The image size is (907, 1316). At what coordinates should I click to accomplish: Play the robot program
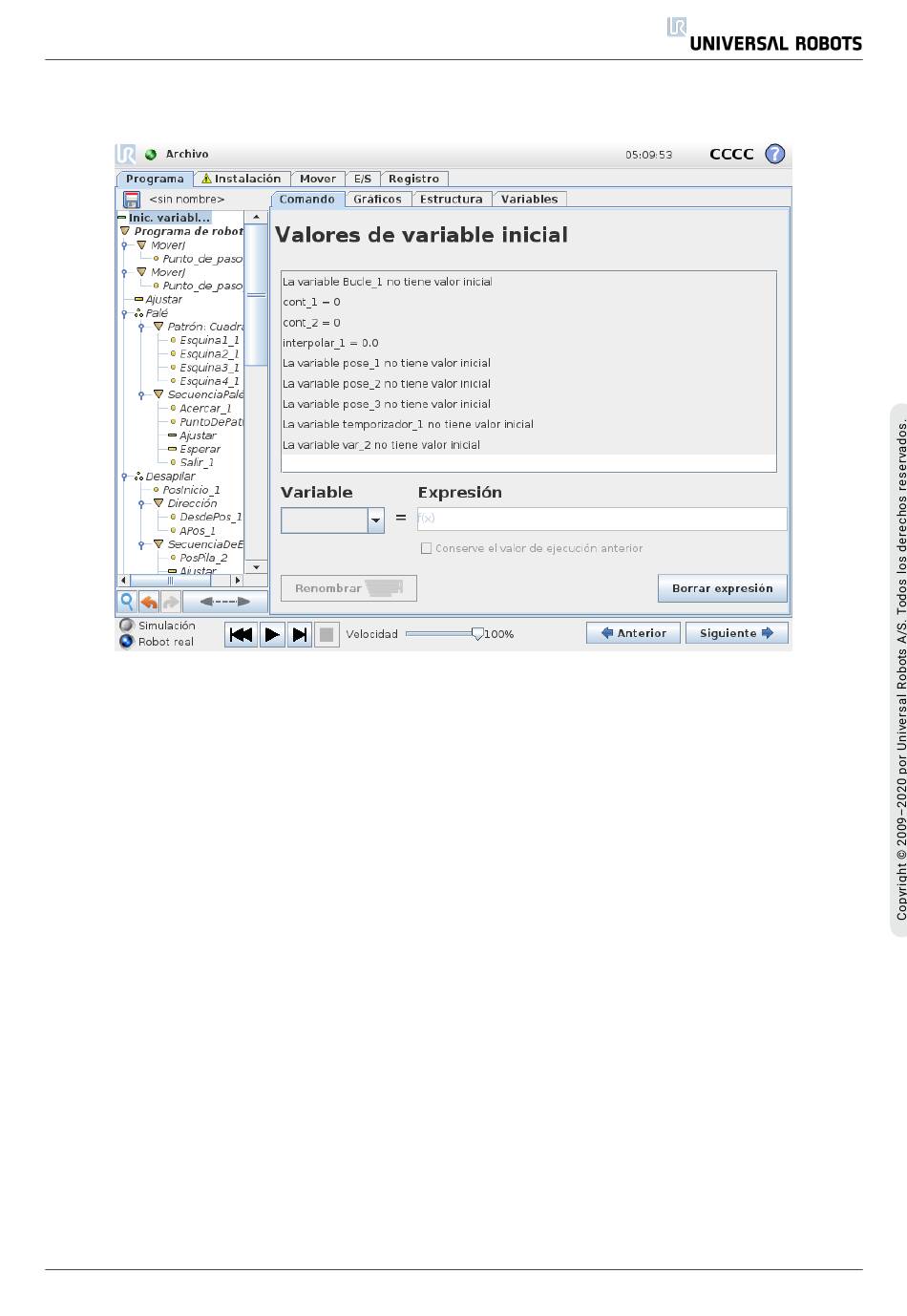(x=272, y=634)
